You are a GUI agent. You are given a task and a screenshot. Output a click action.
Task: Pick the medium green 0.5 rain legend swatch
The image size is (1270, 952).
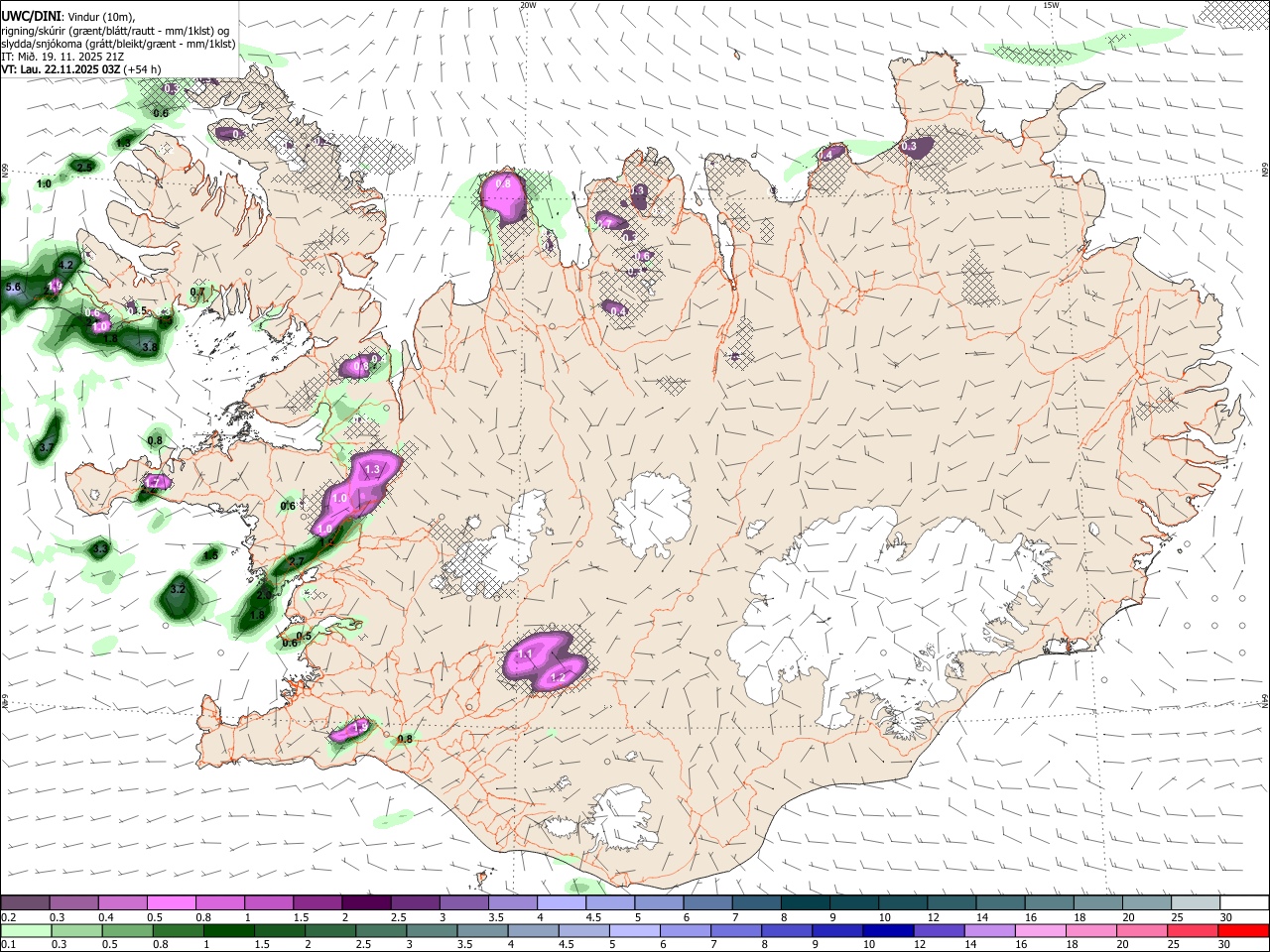click(127, 931)
